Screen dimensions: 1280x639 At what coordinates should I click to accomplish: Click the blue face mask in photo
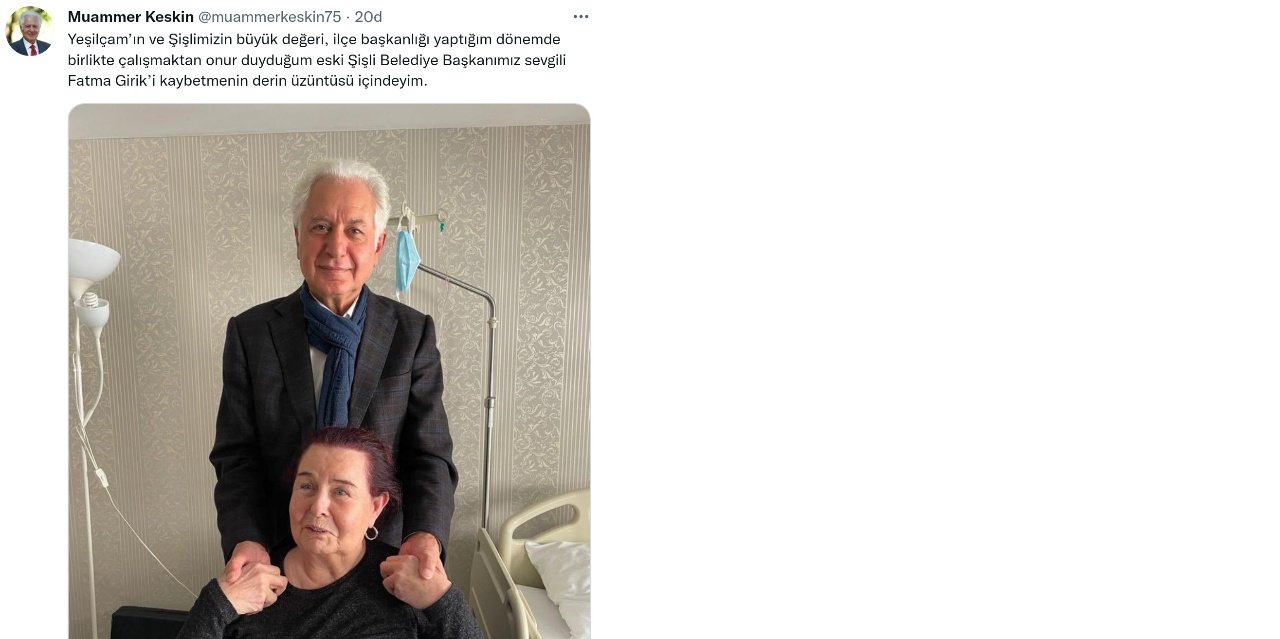click(x=407, y=259)
